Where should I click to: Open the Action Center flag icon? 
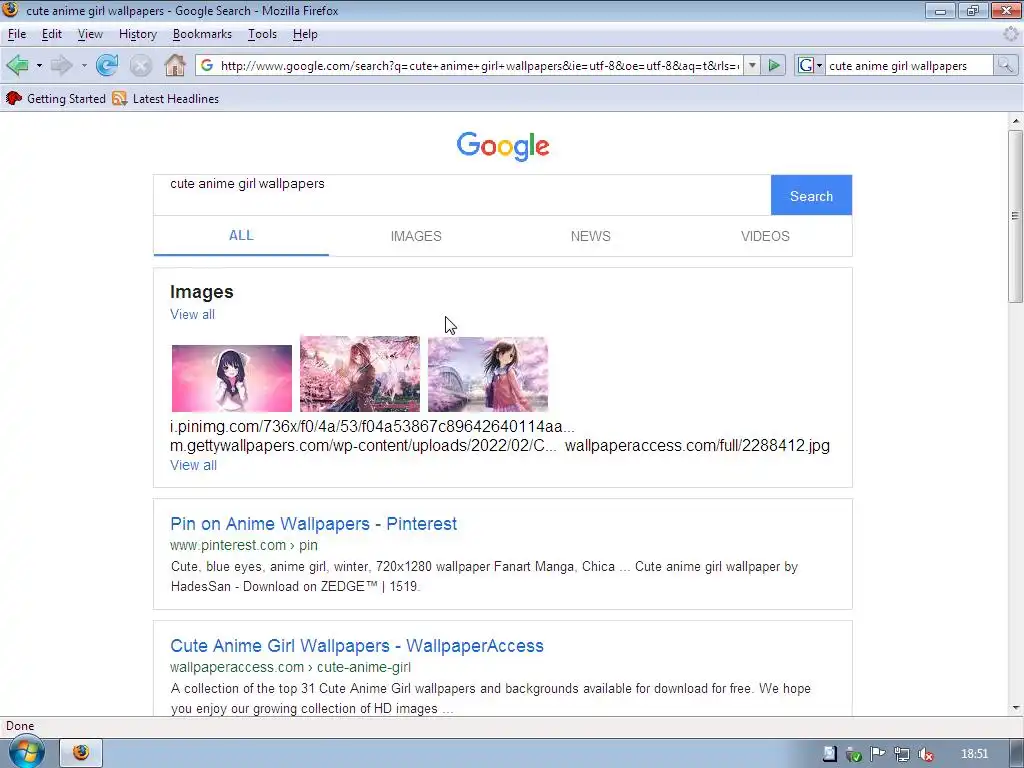(x=878, y=754)
